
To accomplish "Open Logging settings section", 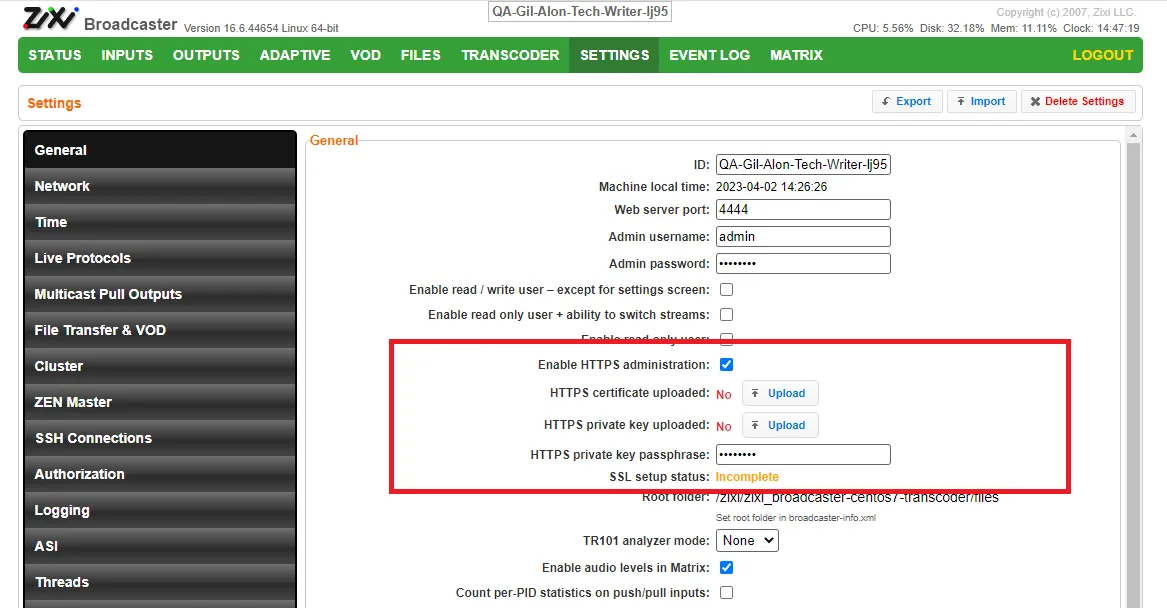I will (x=160, y=511).
